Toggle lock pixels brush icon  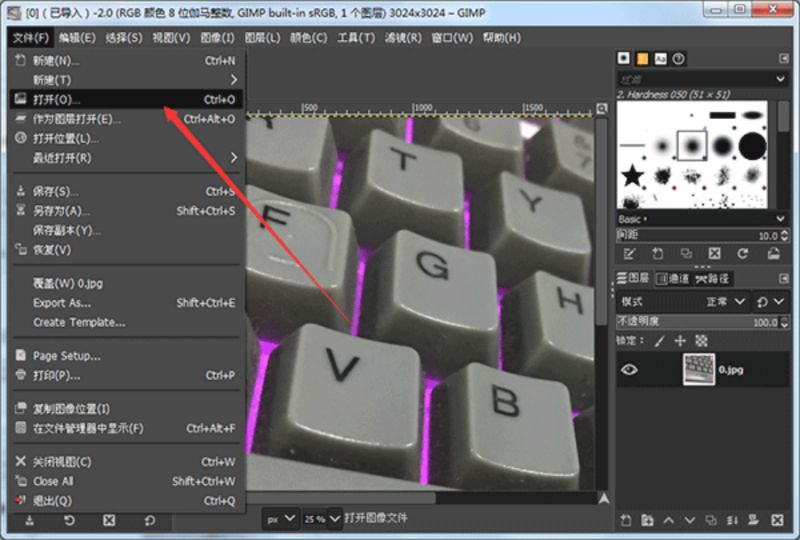click(659, 341)
